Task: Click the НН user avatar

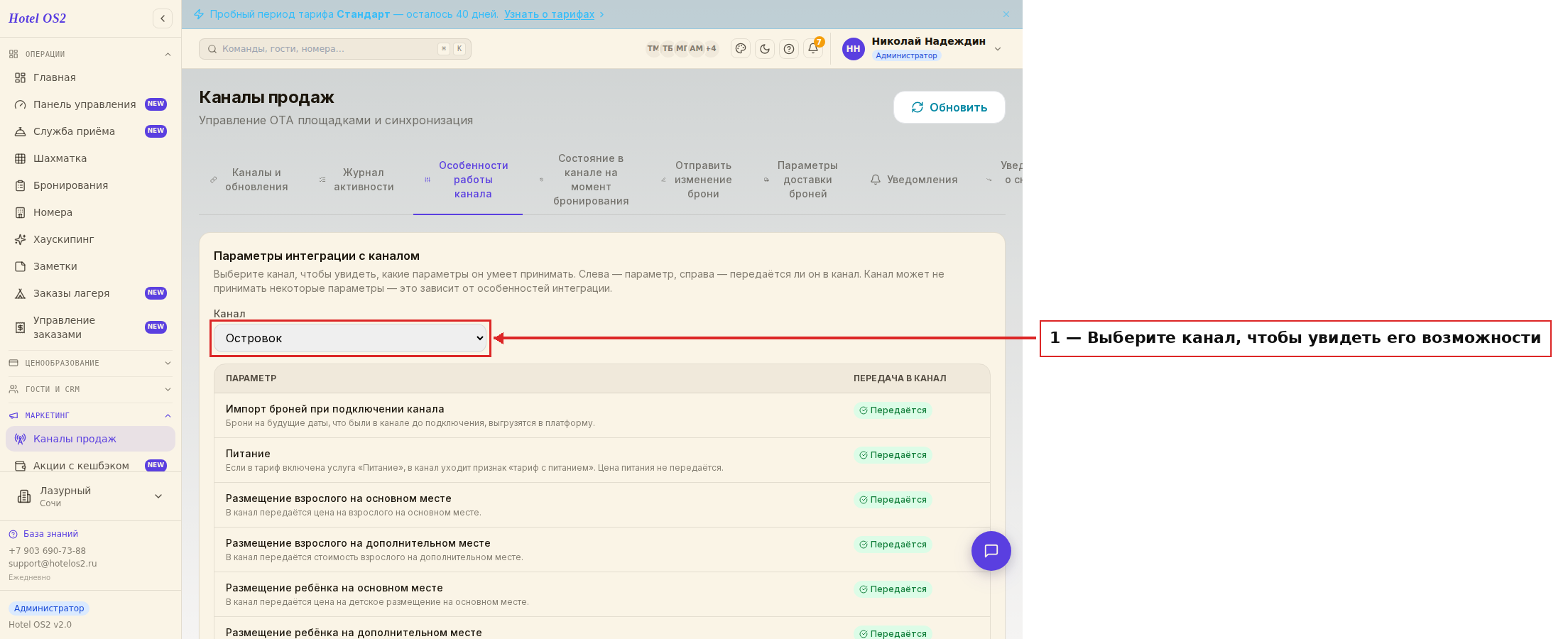Action: tap(854, 49)
